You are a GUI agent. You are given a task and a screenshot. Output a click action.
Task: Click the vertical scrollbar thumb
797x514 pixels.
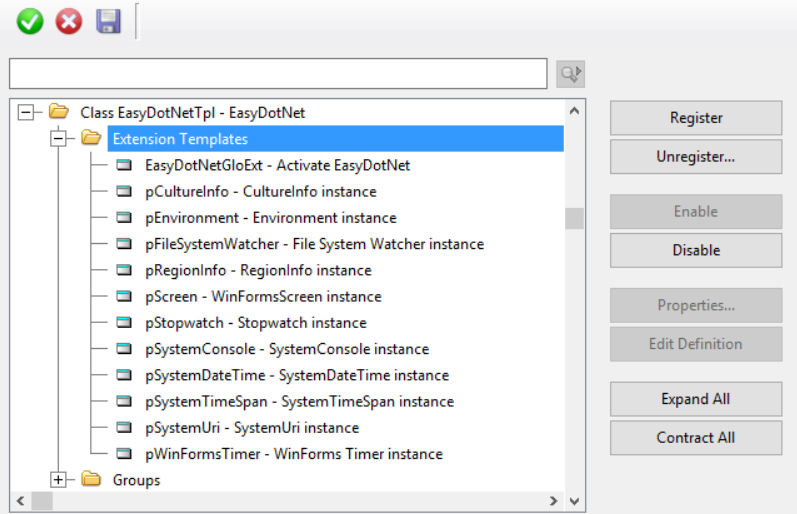point(574,219)
